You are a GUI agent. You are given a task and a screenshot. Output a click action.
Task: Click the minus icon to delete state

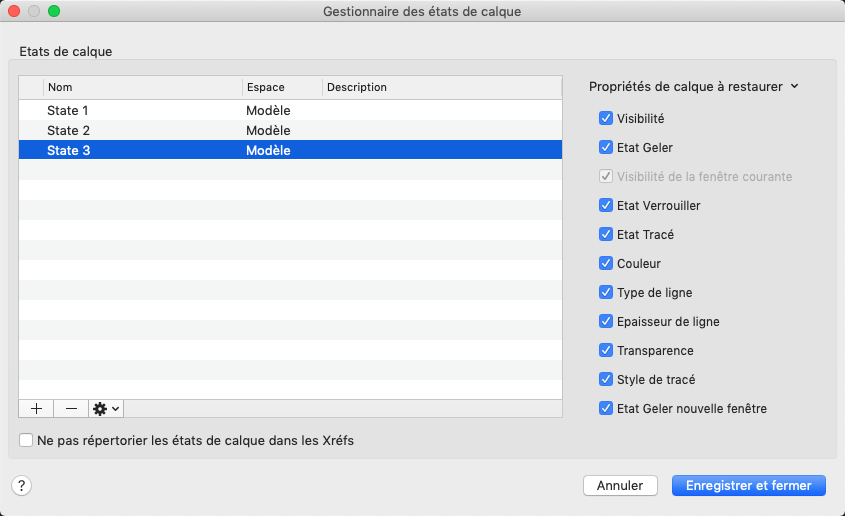(71, 408)
